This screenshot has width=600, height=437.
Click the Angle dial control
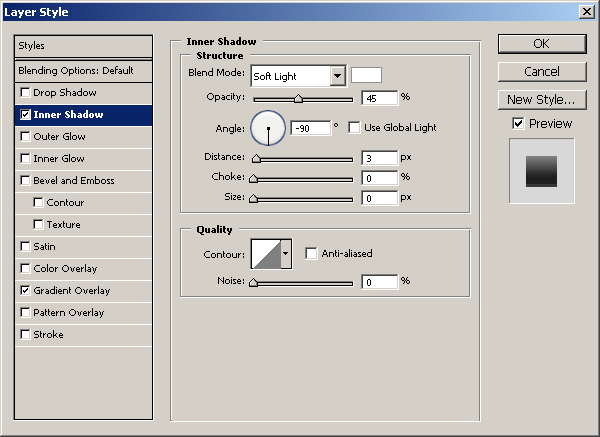point(268,128)
